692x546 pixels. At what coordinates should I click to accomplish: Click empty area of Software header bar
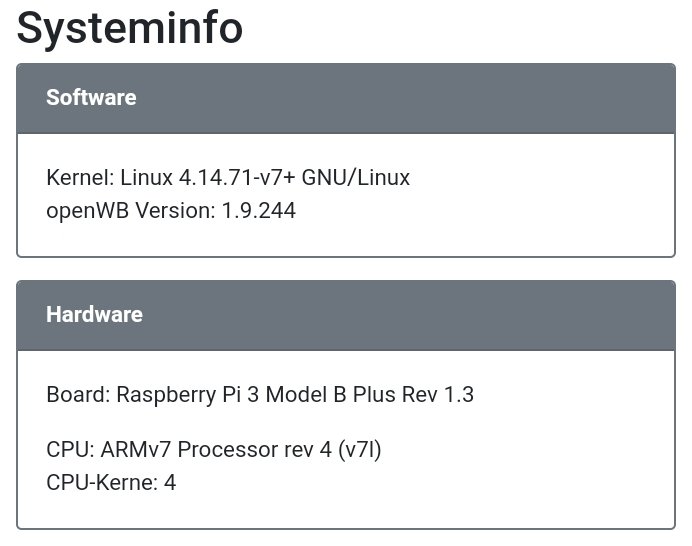coord(450,98)
